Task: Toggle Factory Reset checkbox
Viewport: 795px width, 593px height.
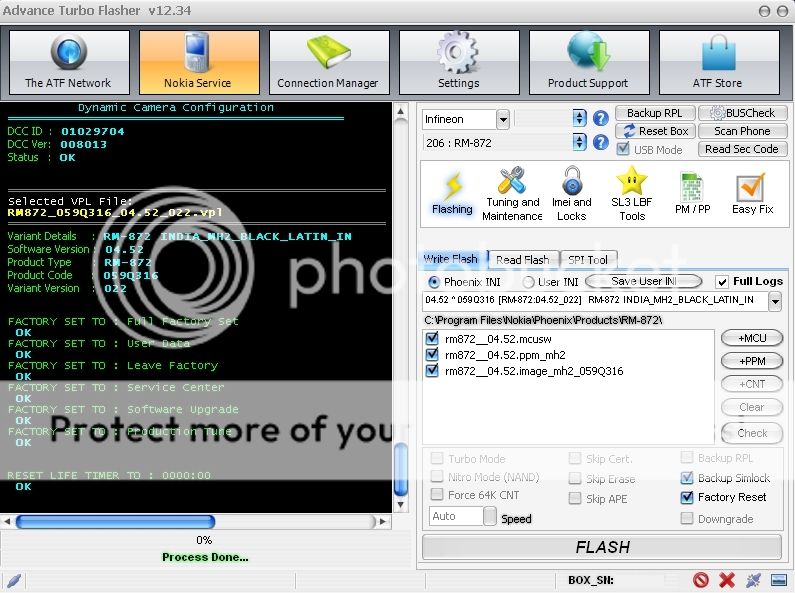Action: click(687, 497)
